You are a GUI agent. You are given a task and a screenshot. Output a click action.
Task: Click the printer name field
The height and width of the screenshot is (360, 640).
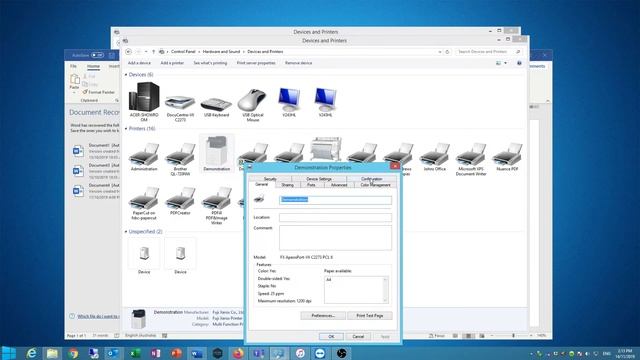coord(335,200)
